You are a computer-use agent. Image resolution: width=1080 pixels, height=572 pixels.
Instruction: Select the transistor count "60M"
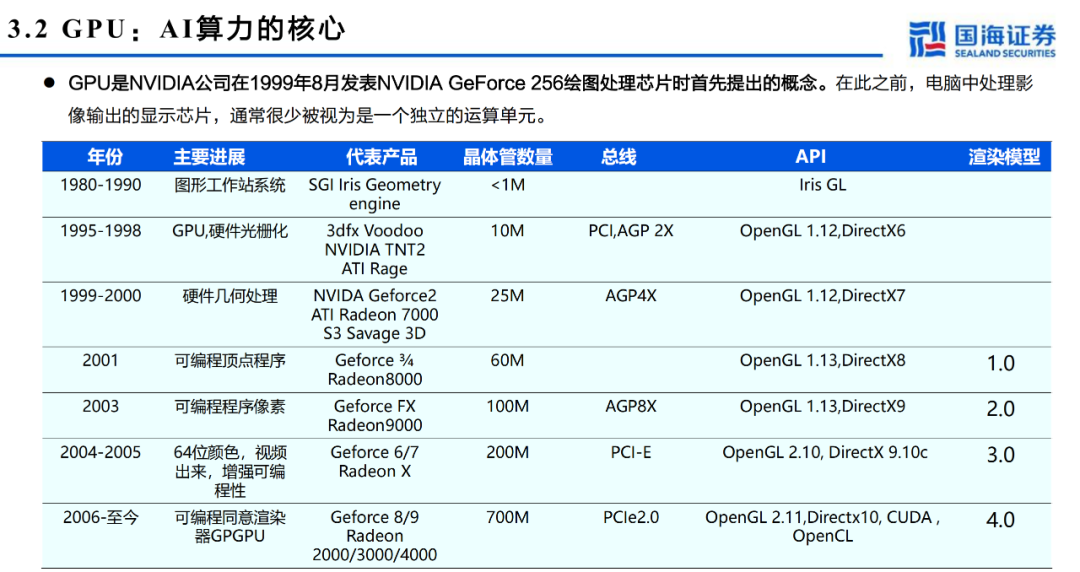tap(508, 360)
